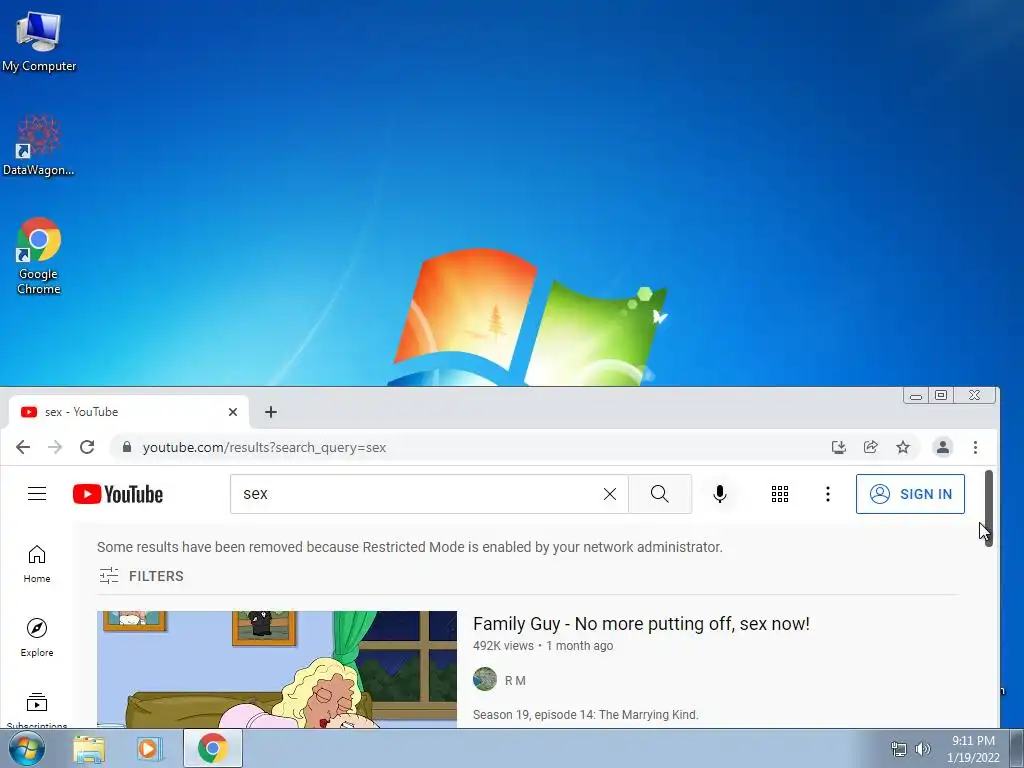
Task: Start voice search with microphone
Action: (720, 494)
